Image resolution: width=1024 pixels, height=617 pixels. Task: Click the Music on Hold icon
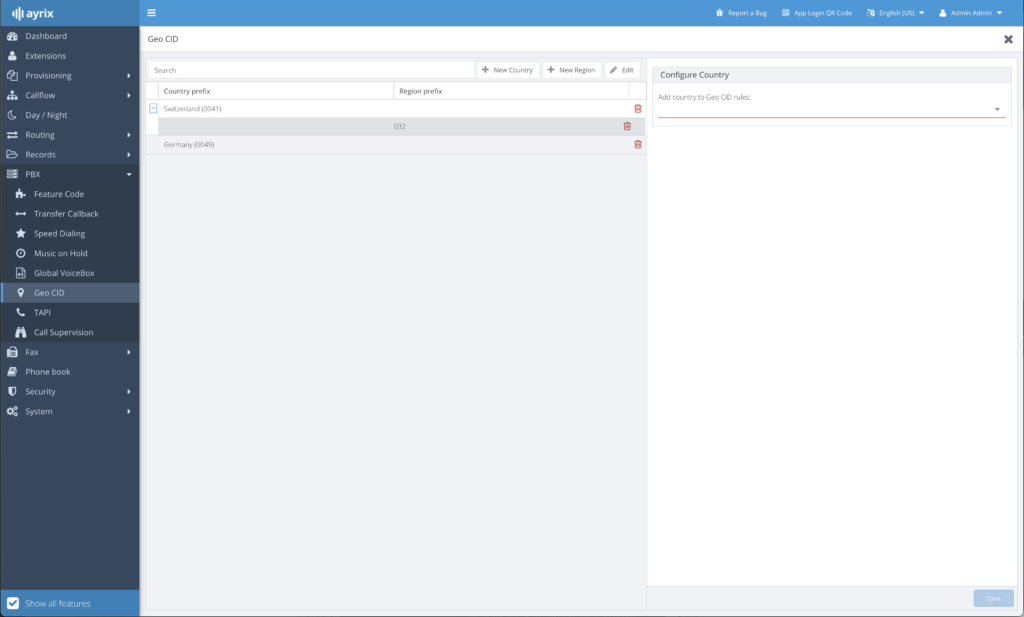click(x=21, y=253)
